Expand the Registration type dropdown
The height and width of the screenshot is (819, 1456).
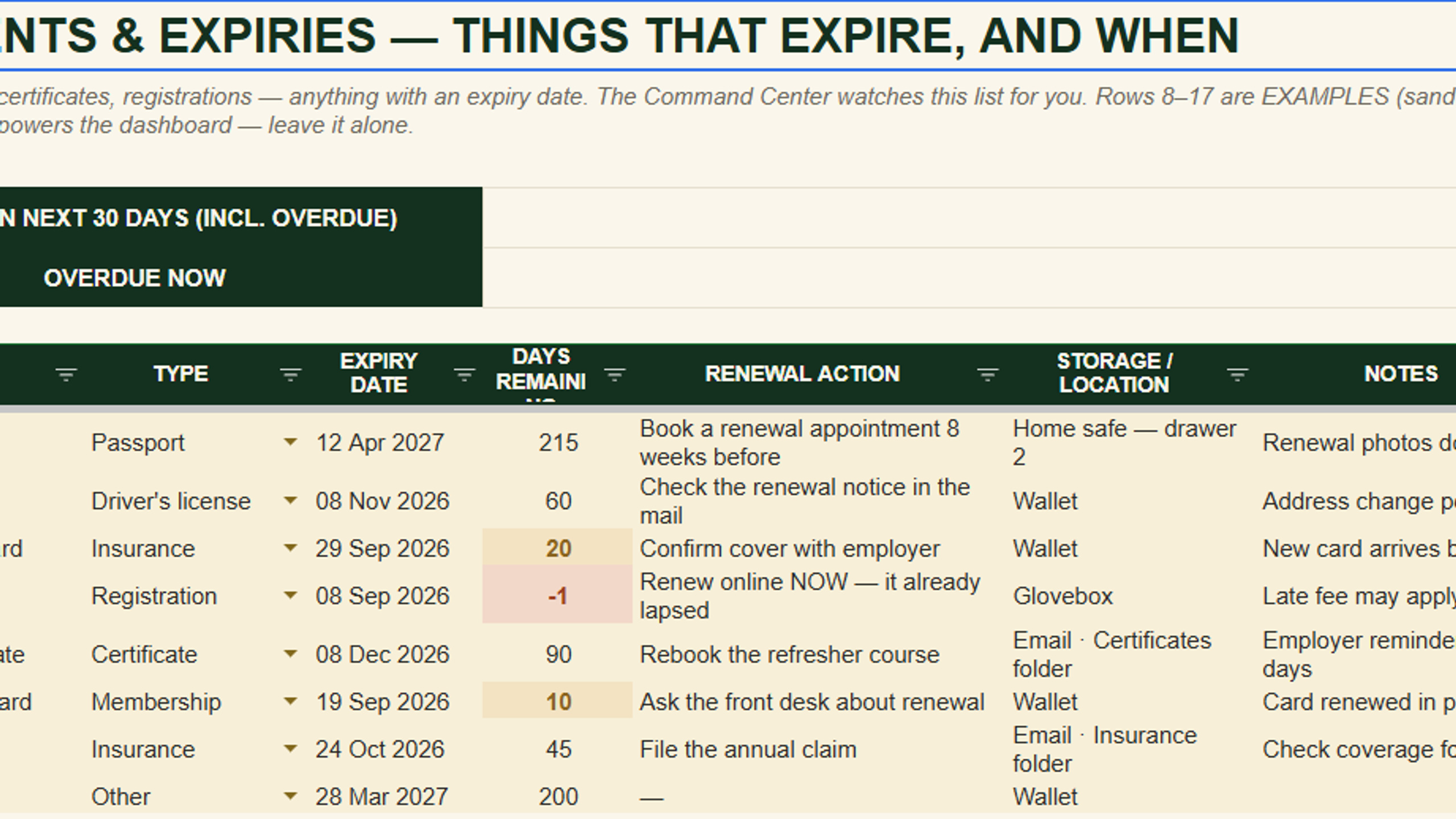click(x=290, y=595)
